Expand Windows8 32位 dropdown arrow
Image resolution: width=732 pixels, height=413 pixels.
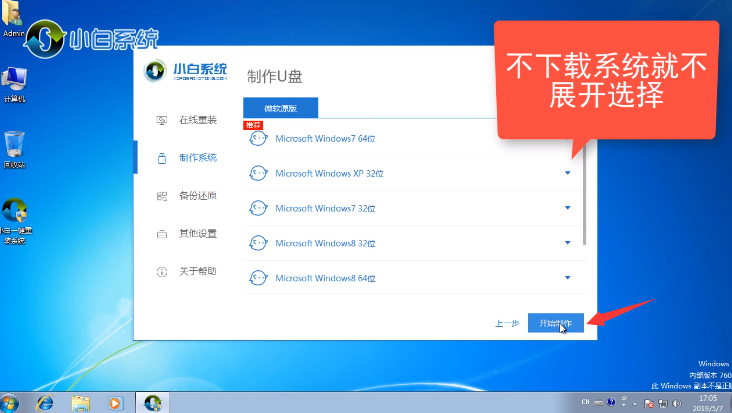point(568,243)
